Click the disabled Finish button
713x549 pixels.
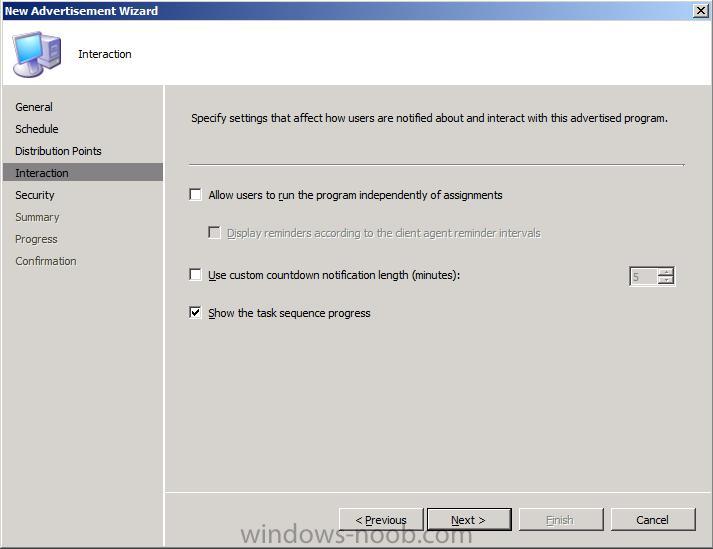[x=561, y=519]
